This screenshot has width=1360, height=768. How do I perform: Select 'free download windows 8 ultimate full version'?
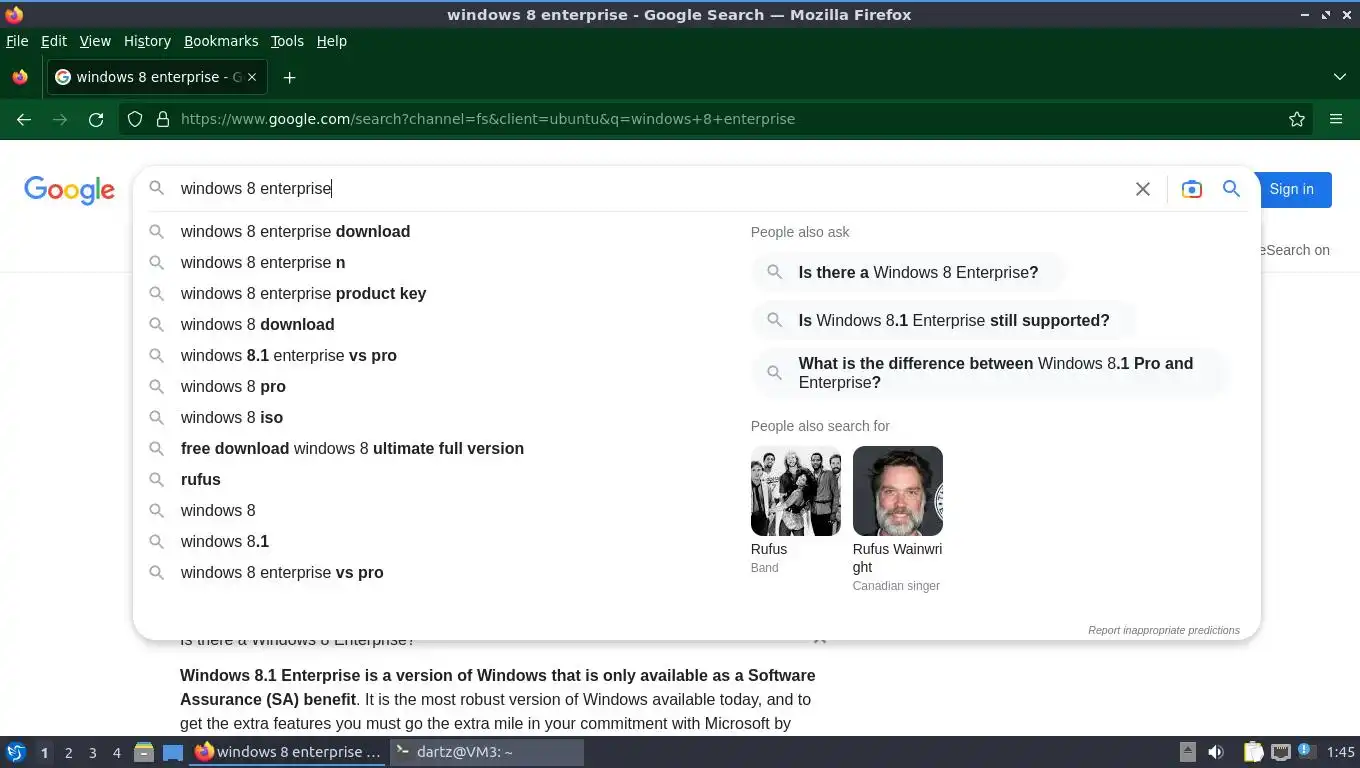coord(352,448)
